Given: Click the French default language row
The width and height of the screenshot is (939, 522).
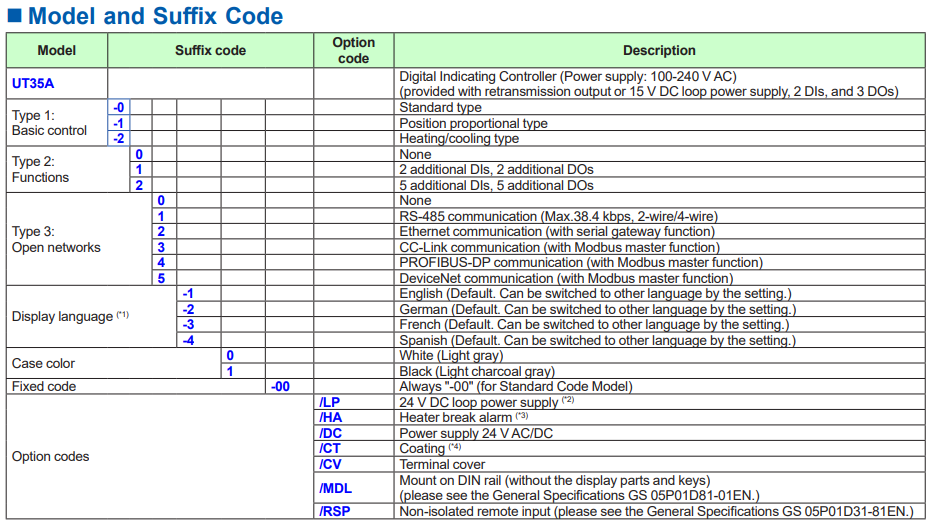Looking at the screenshot, I should [x=594, y=324].
